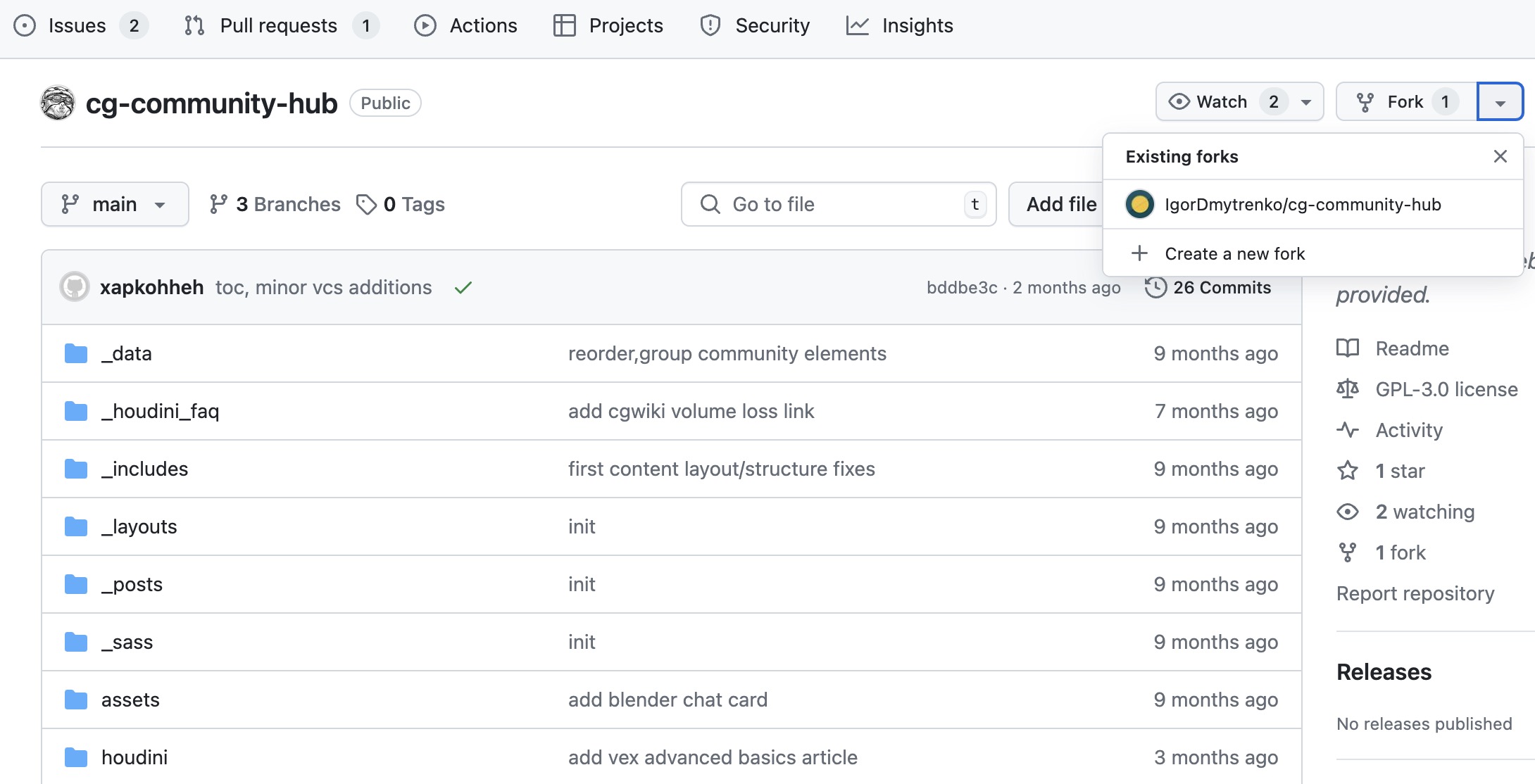The width and height of the screenshot is (1535, 784).
Task: Open the Pull requests tab
Action: (281, 25)
